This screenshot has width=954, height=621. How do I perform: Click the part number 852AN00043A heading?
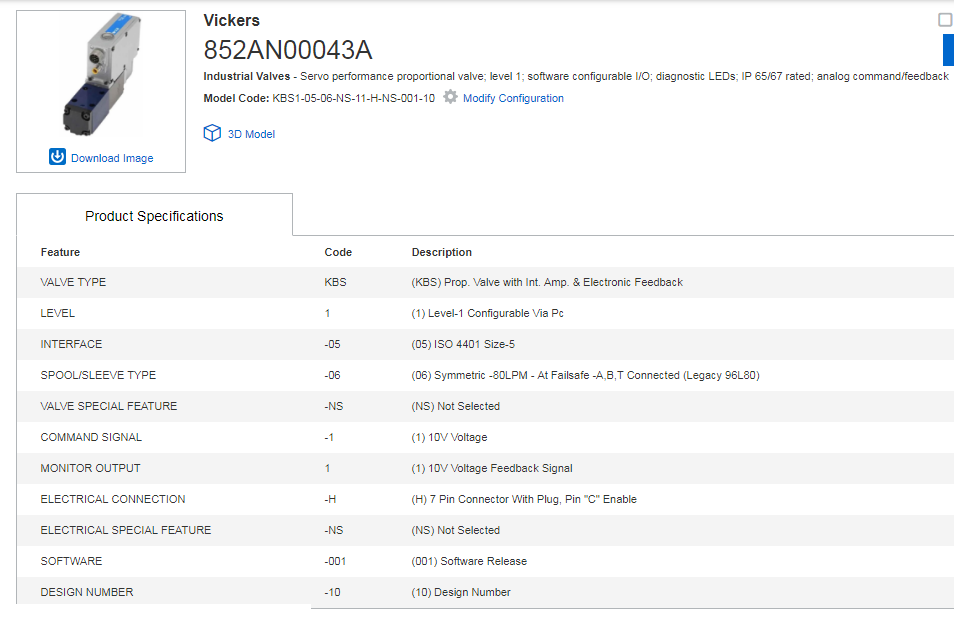[288, 50]
